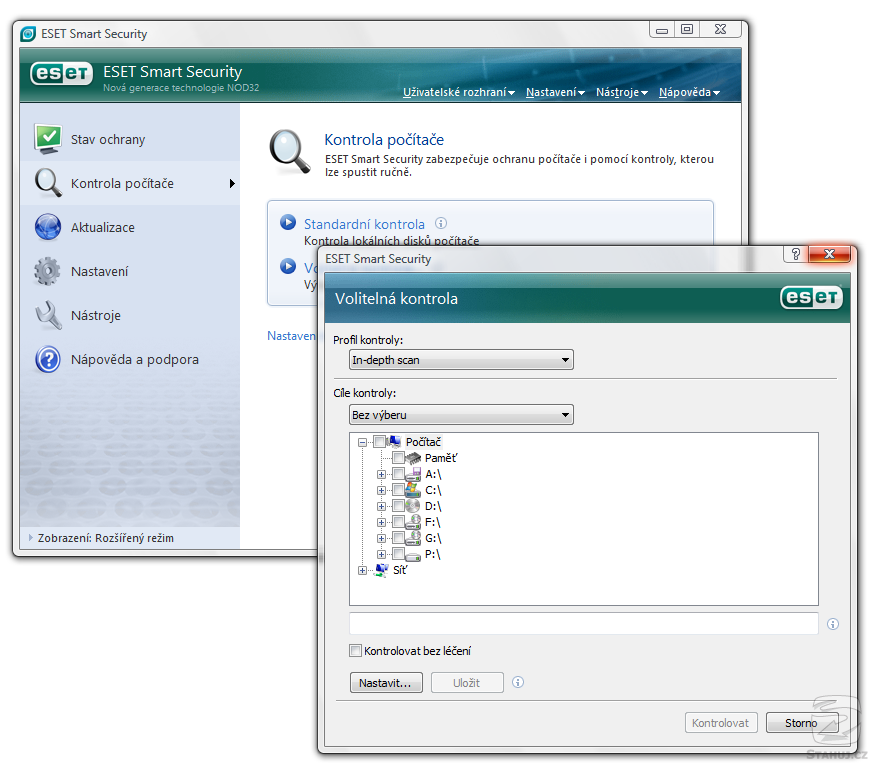This screenshot has height=768, width=875.
Task: Collapse the Počítač tree node
Action: pyautogui.click(x=363, y=442)
